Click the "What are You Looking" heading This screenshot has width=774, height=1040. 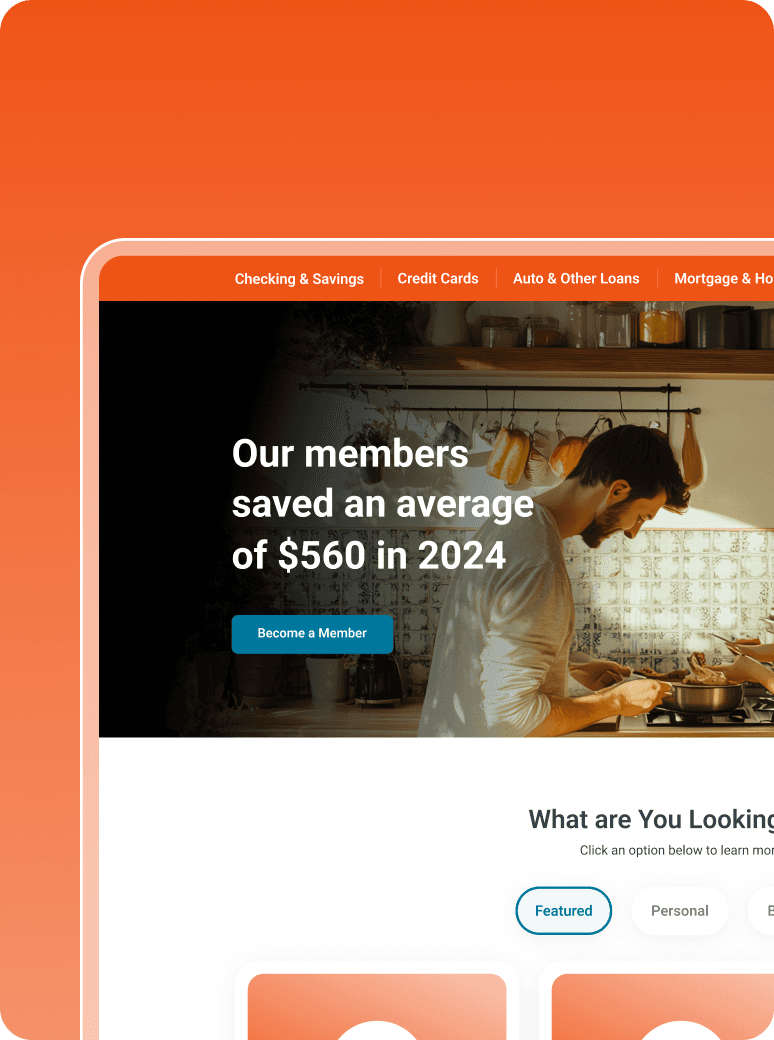point(651,819)
